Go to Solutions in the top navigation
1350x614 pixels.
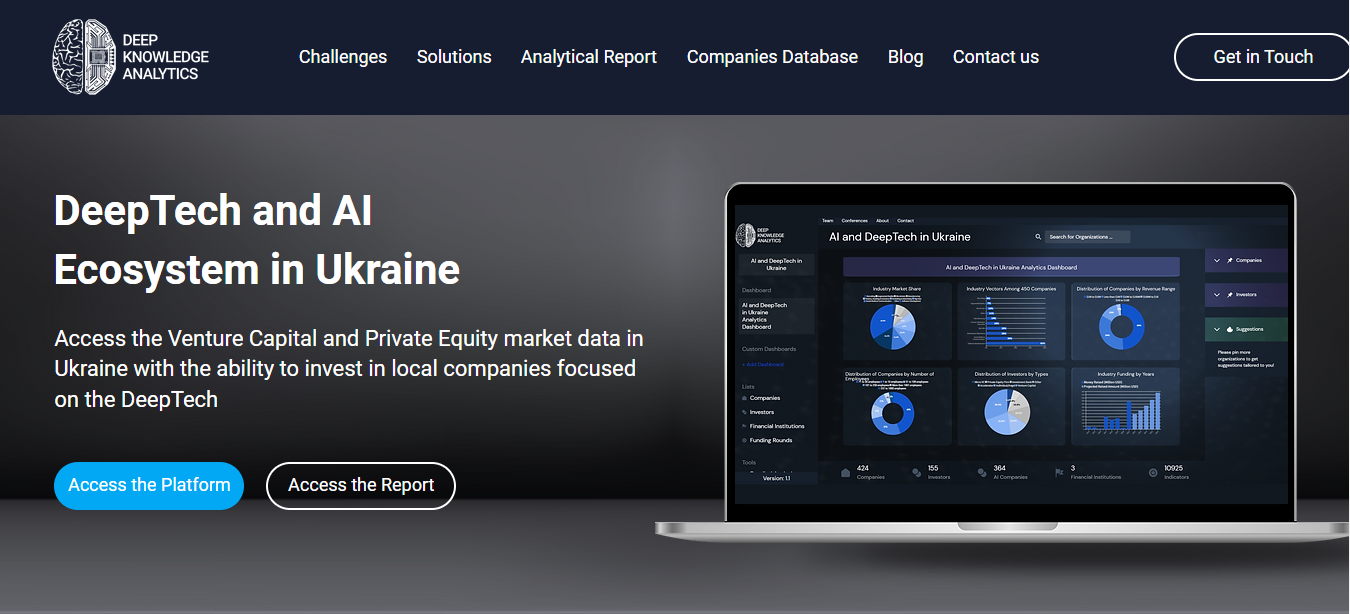(x=454, y=57)
